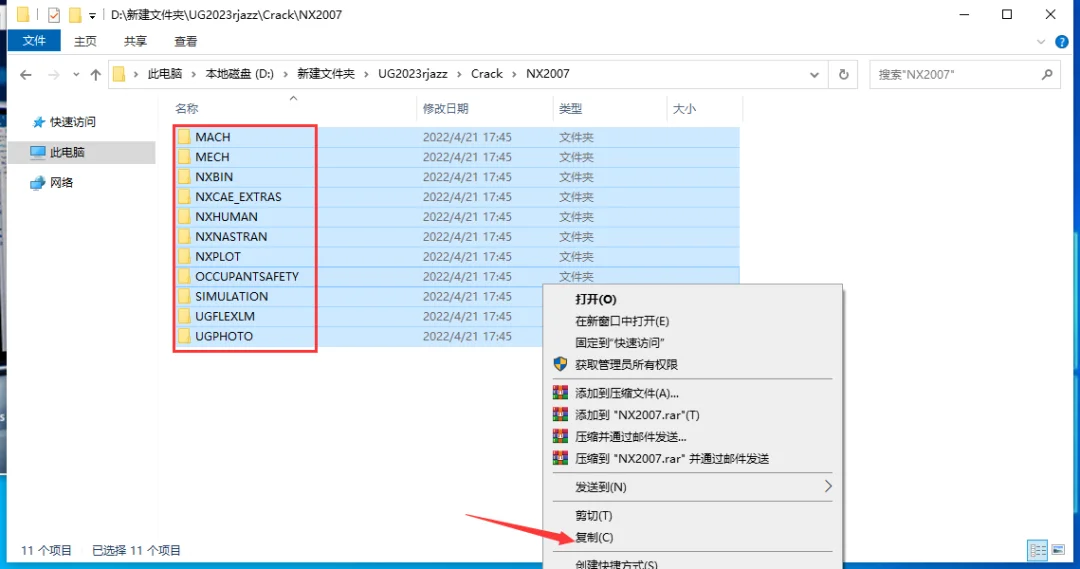Go forward with the right arrow button
1080x569 pixels.
[53, 74]
